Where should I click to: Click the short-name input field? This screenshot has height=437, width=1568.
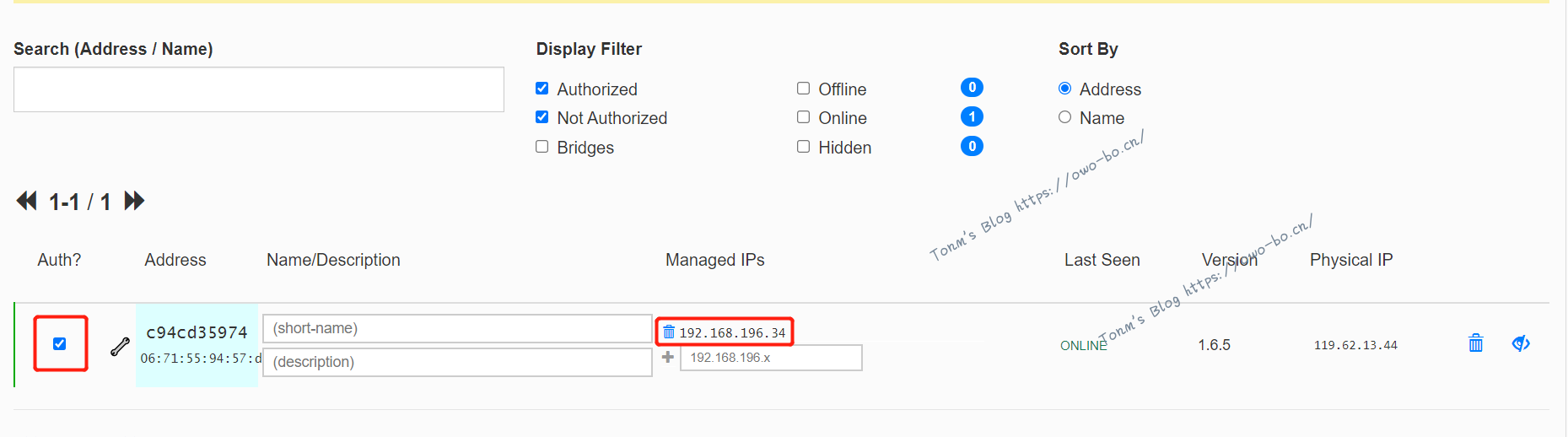[456, 328]
